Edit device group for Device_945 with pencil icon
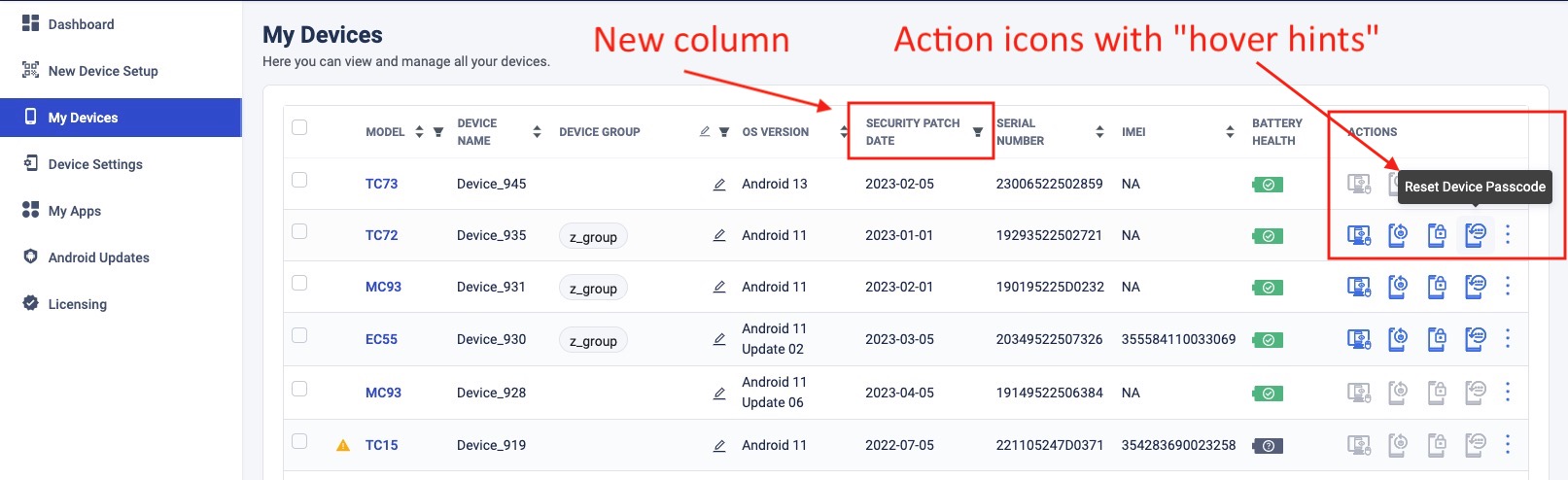Image resolution: width=1568 pixels, height=480 pixels. (719, 185)
